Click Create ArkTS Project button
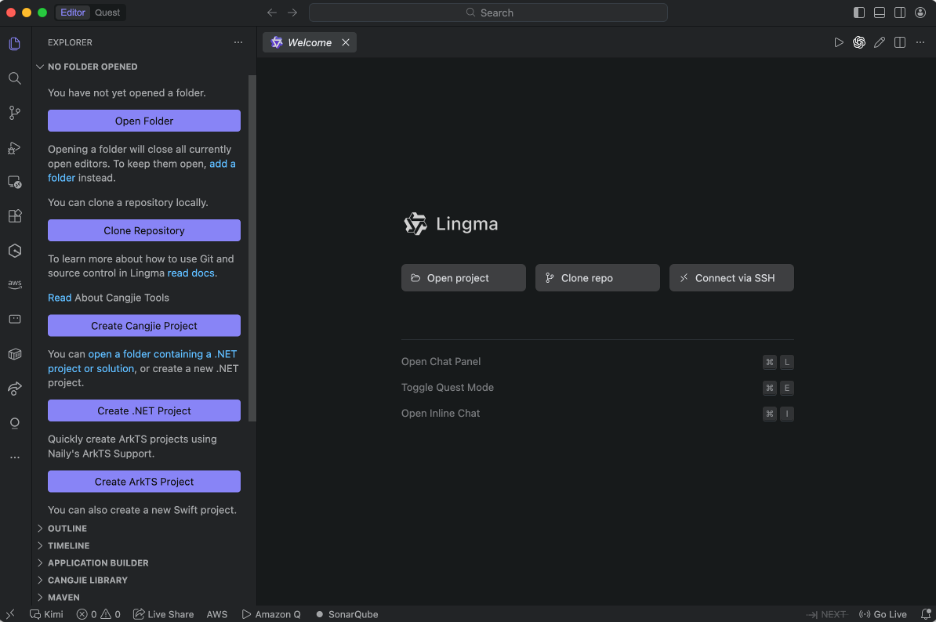Screen dimensions: 936x622 pos(144,482)
